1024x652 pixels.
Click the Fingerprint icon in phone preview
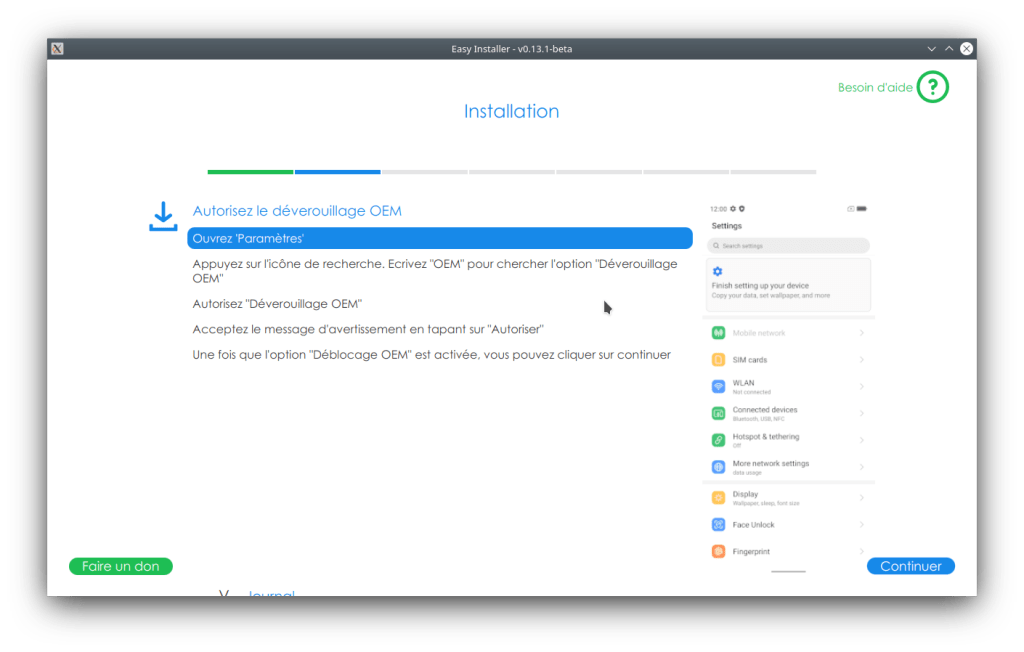click(718, 552)
